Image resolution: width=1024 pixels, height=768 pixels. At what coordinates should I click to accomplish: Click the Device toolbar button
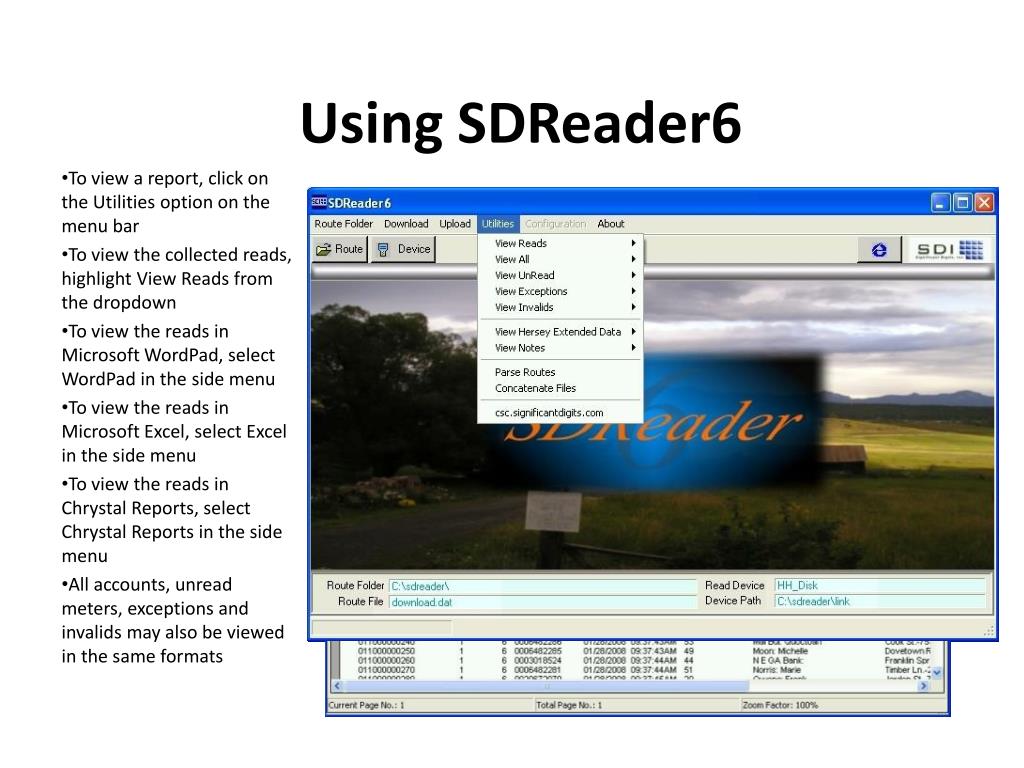(404, 249)
